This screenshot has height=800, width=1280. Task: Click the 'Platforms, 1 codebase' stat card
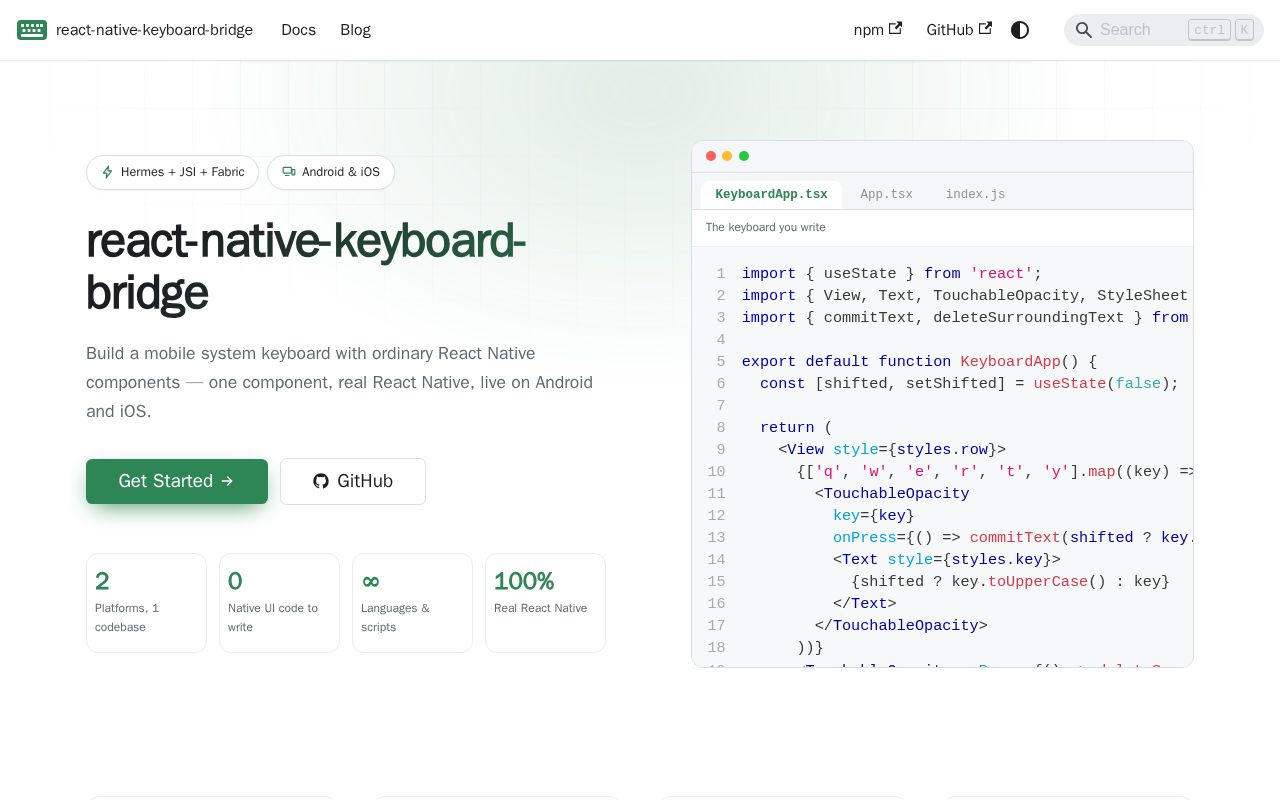click(146, 603)
